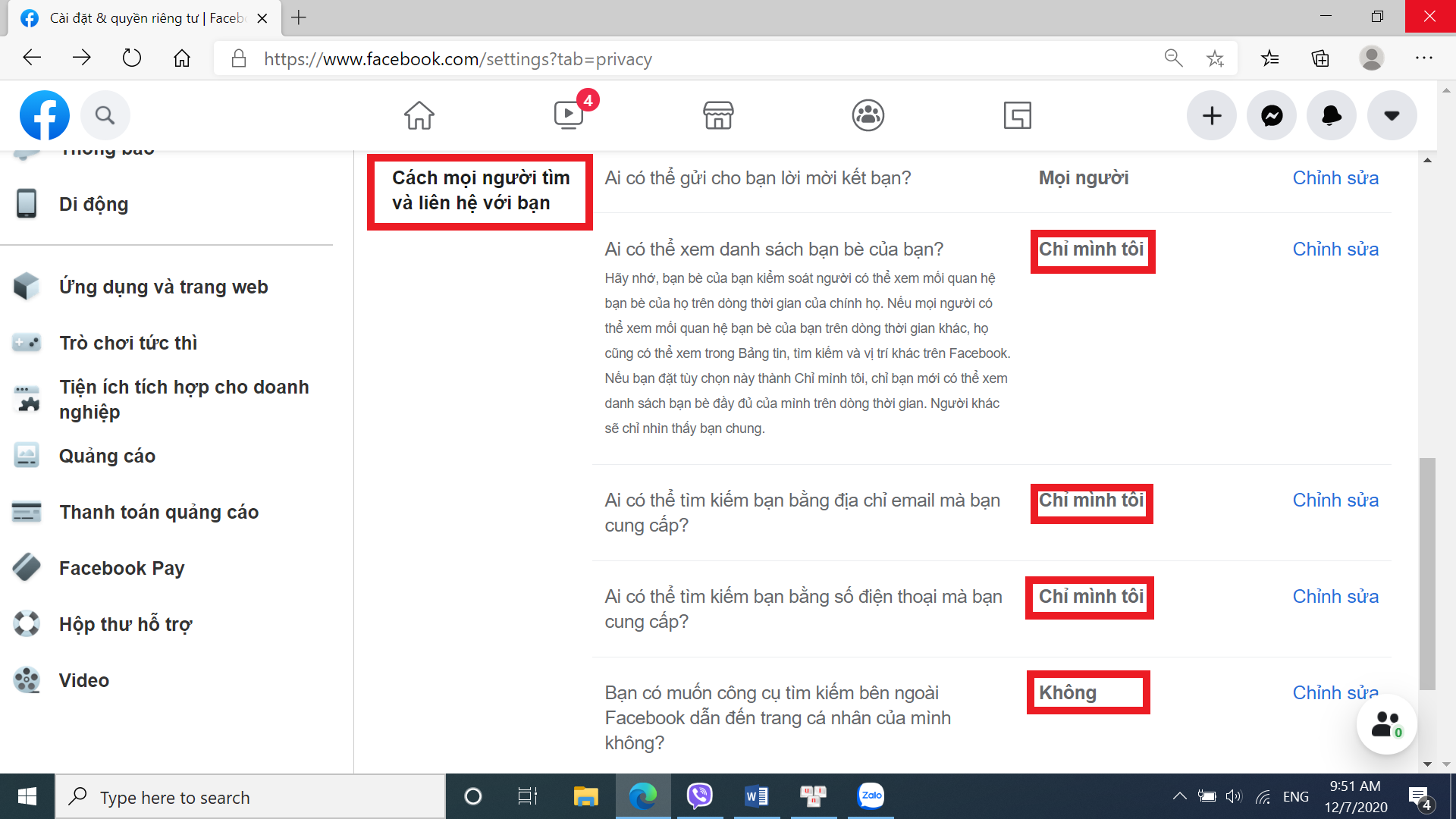The width and height of the screenshot is (1456, 819).
Task: Click the page vertical scrollbar thumb
Action: click(x=1427, y=574)
